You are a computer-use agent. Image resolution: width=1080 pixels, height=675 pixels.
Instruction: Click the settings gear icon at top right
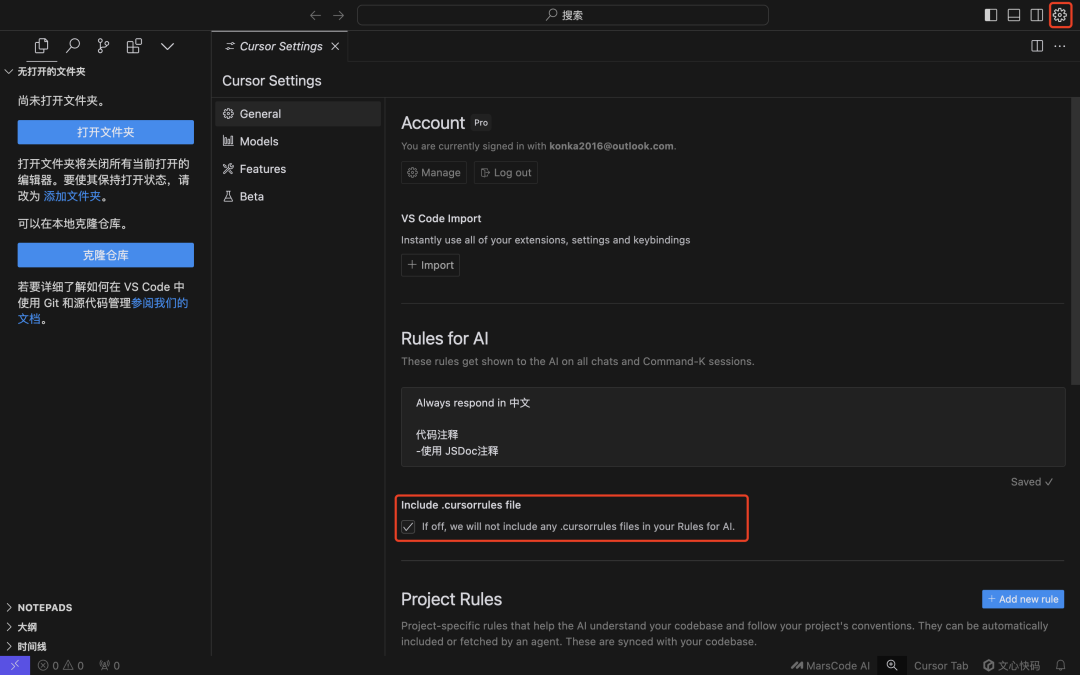point(1059,15)
